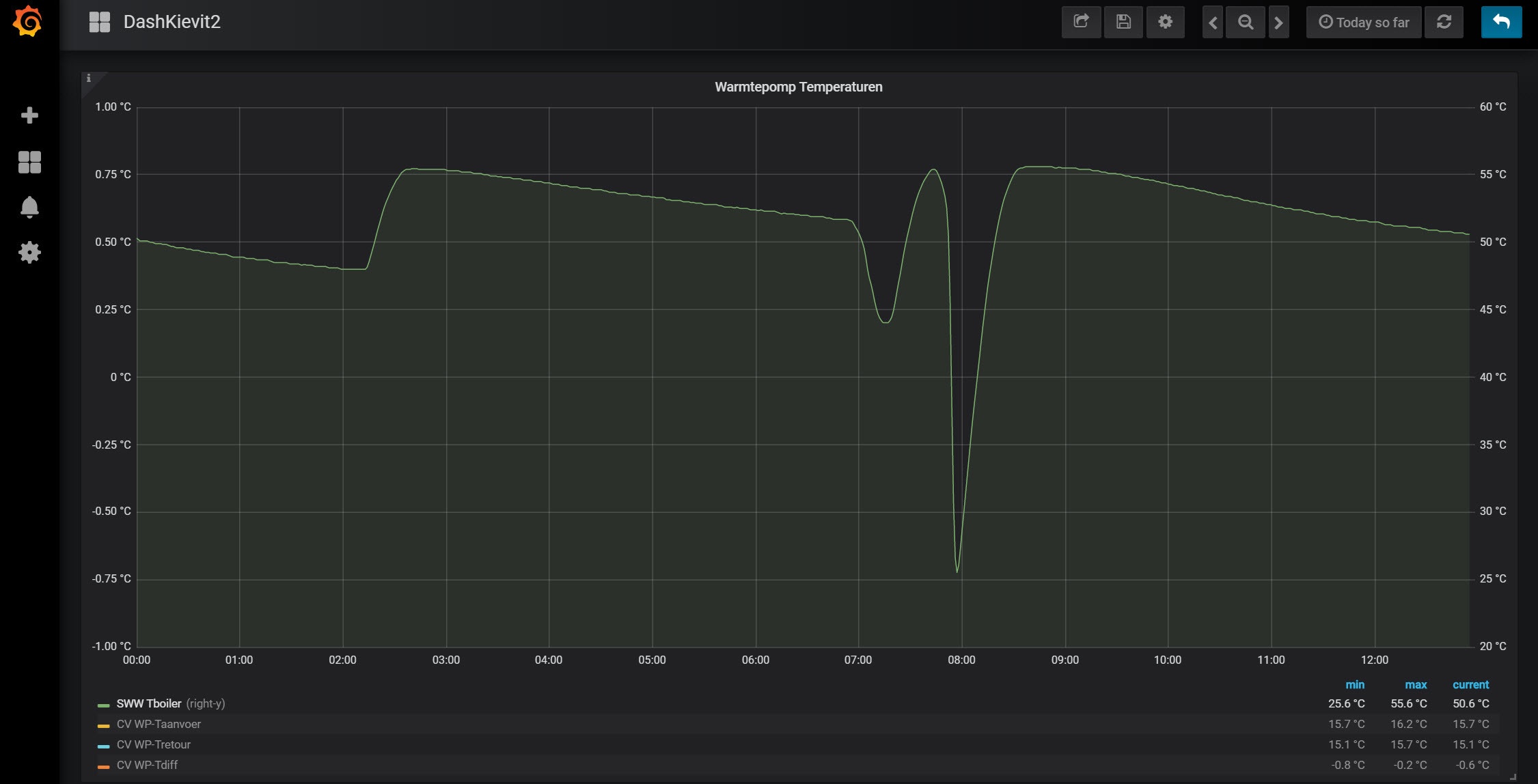
Task: Click the Share dashboard icon
Action: (x=1081, y=22)
